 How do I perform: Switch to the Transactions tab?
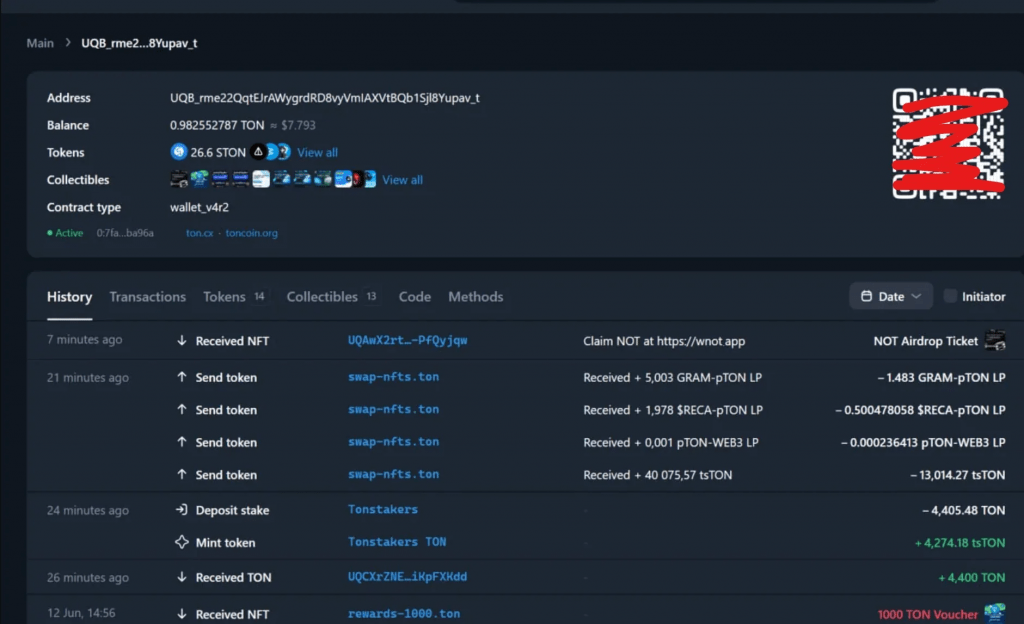(148, 297)
